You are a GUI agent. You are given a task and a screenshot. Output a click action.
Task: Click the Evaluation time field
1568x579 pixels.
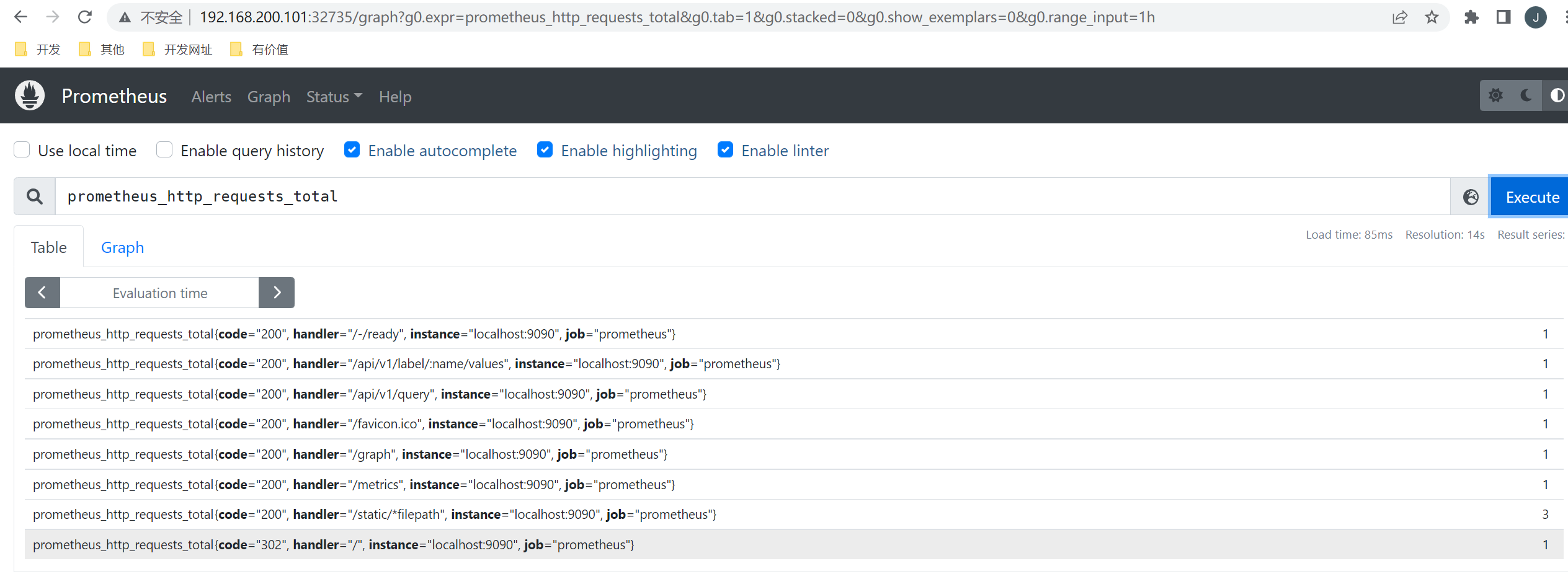[x=159, y=293]
